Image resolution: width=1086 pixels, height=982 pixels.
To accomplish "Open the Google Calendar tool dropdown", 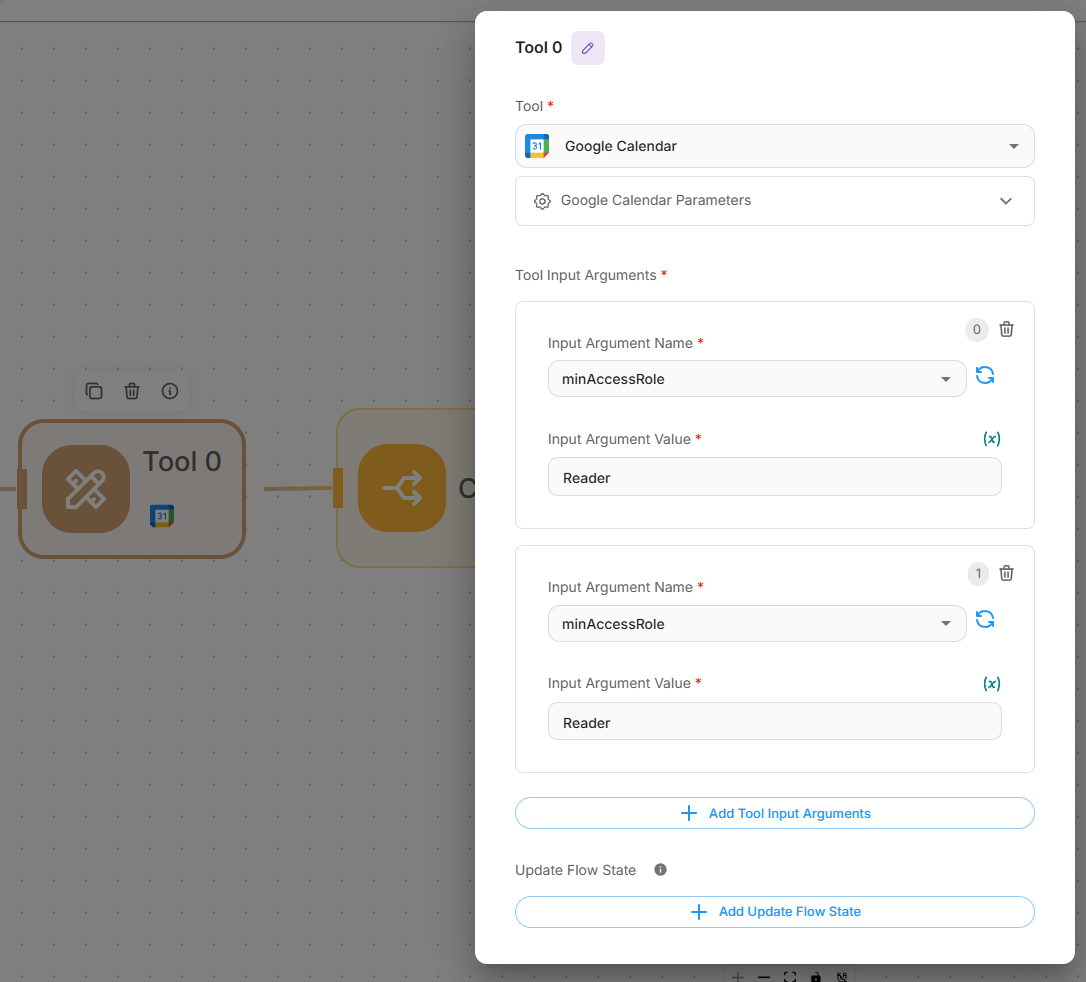I will click(x=774, y=146).
